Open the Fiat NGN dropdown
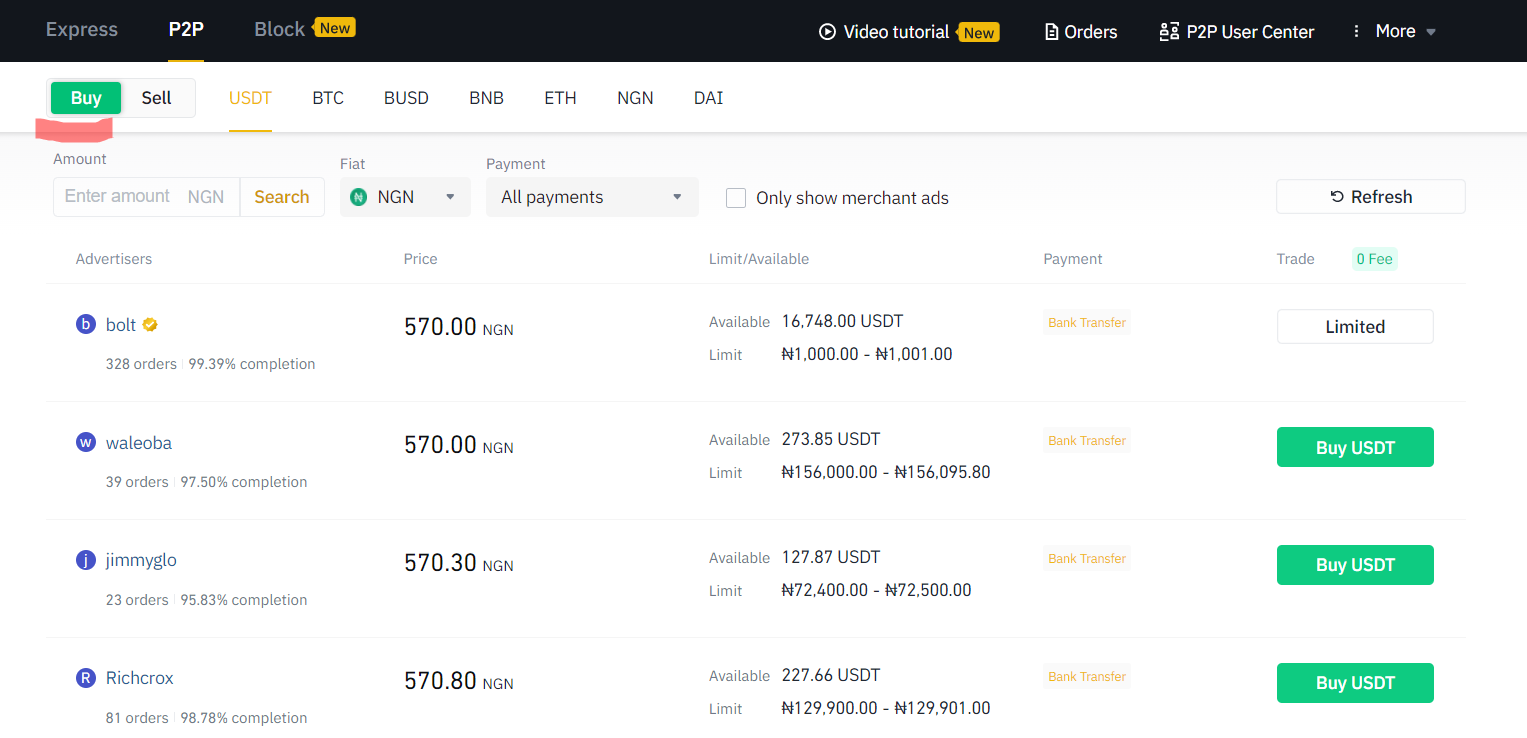Viewport: 1527px width, 738px height. (x=405, y=197)
